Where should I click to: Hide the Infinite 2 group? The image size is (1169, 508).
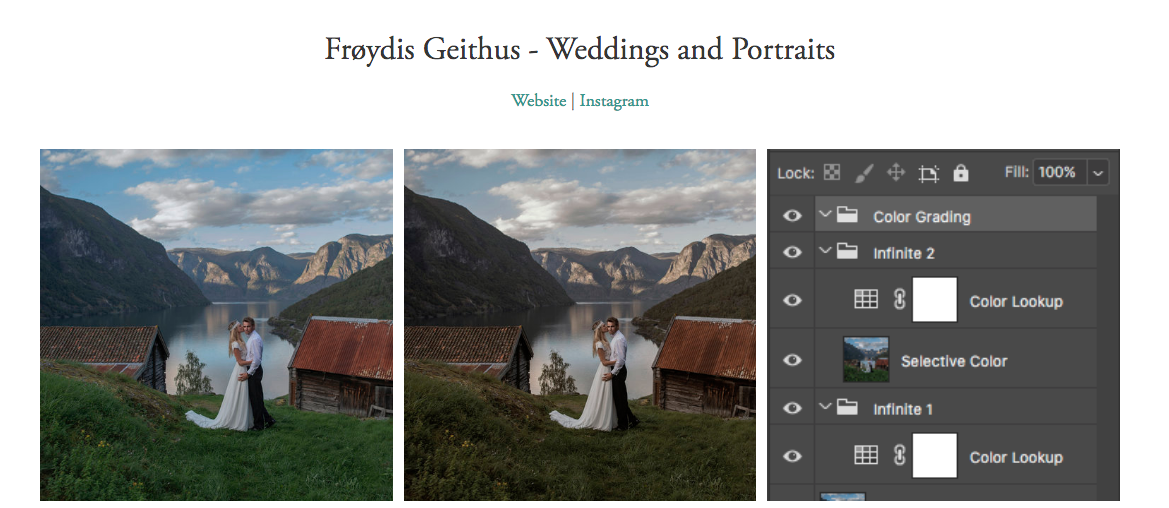tap(792, 253)
